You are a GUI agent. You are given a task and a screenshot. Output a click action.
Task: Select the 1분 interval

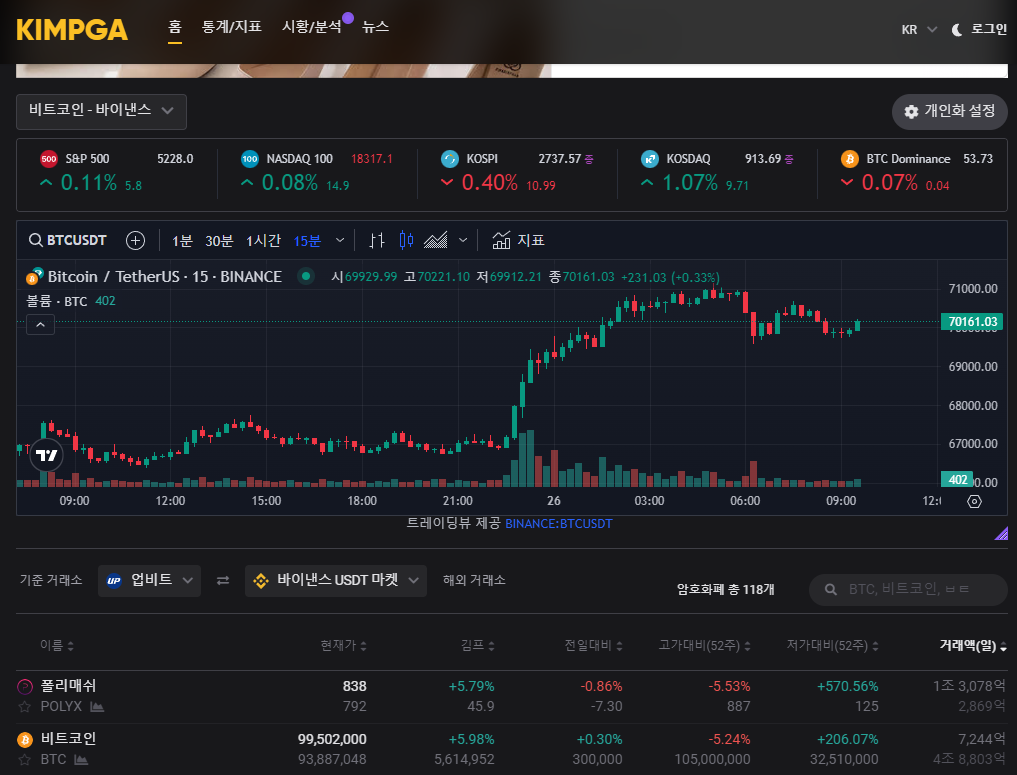[x=182, y=241]
